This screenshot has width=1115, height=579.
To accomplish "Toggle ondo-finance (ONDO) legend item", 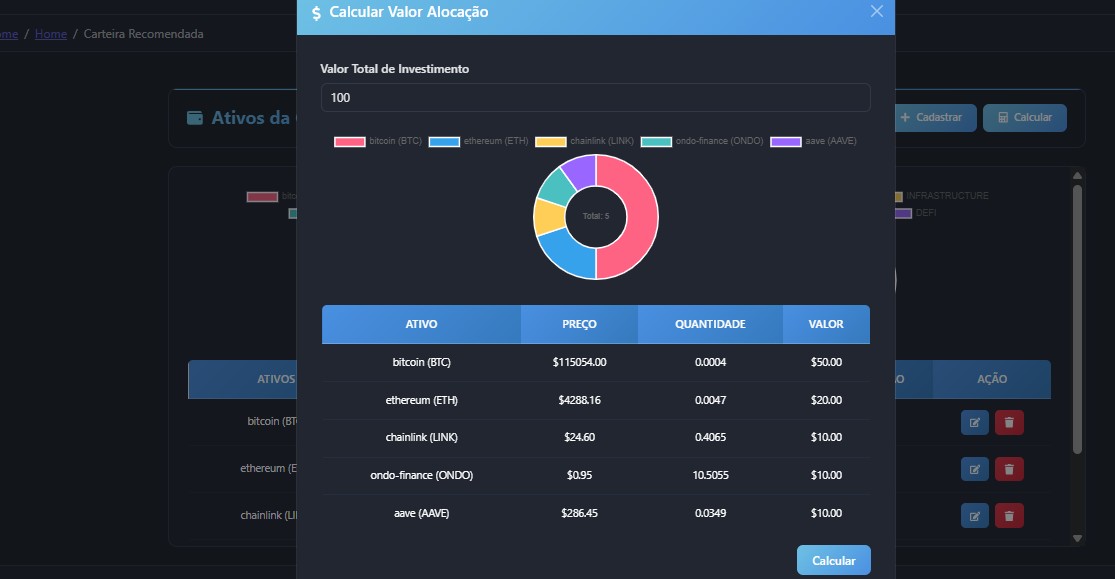I will 701,142.
